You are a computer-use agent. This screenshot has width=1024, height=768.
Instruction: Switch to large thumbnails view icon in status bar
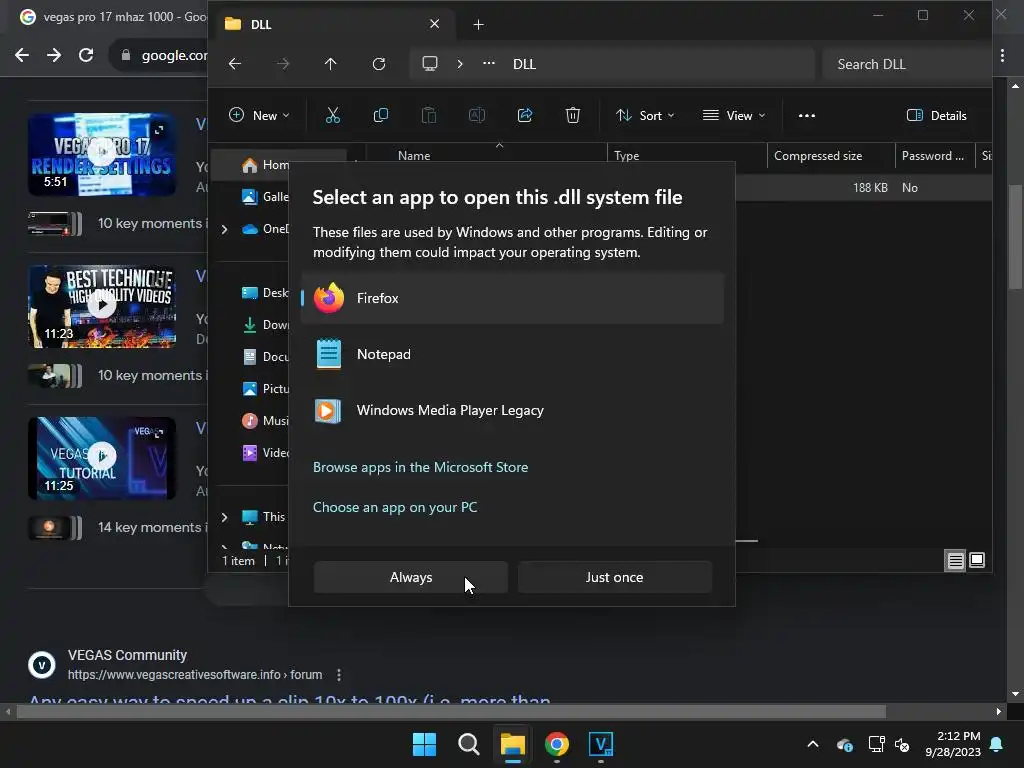(x=977, y=560)
